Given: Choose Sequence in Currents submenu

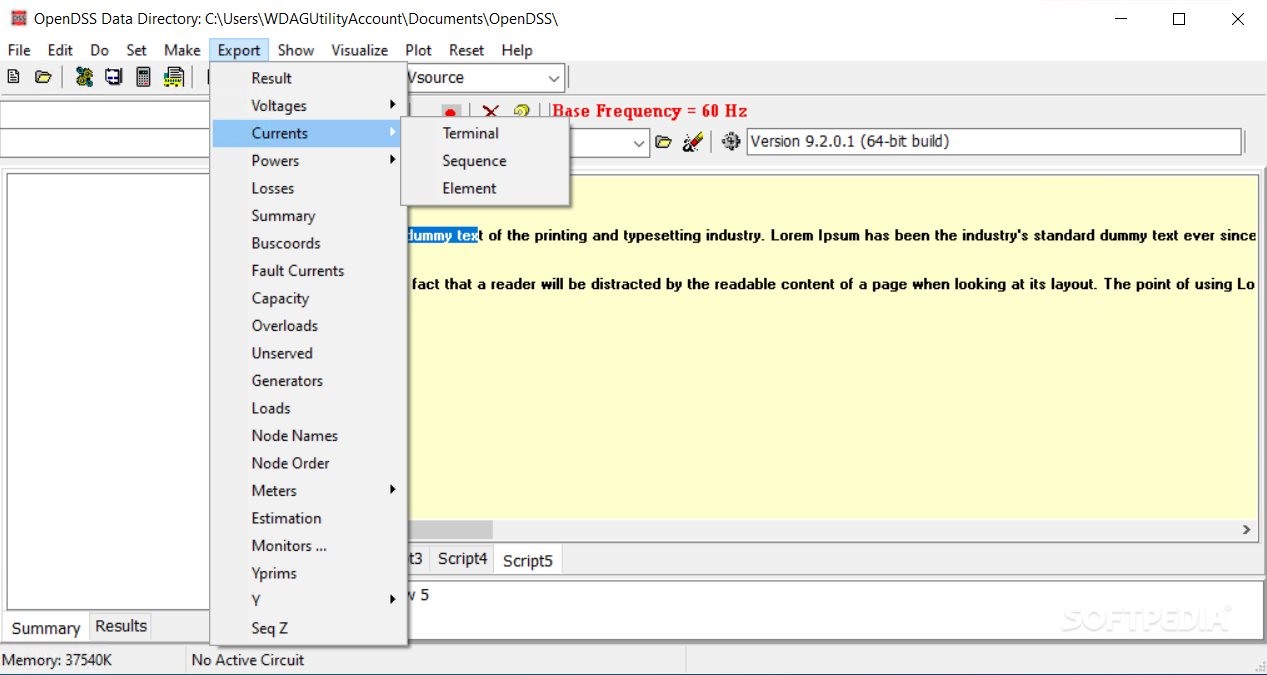Looking at the screenshot, I should (x=485, y=161).
